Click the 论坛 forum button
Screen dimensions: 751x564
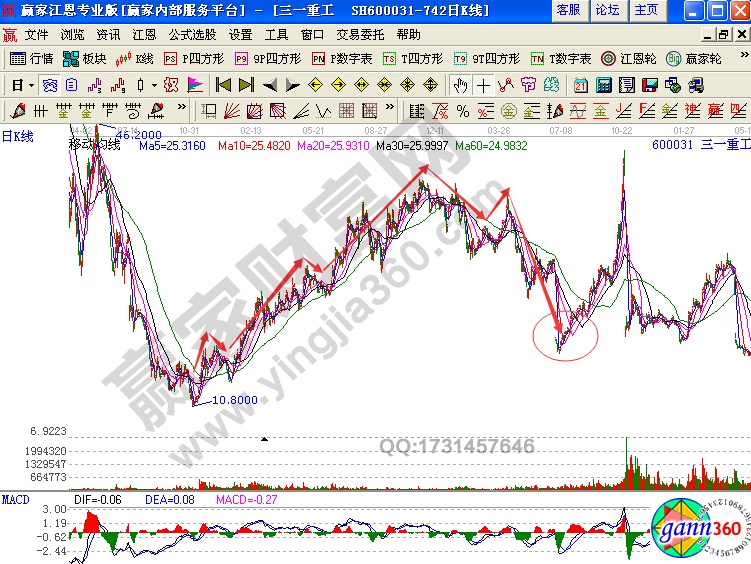point(607,10)
